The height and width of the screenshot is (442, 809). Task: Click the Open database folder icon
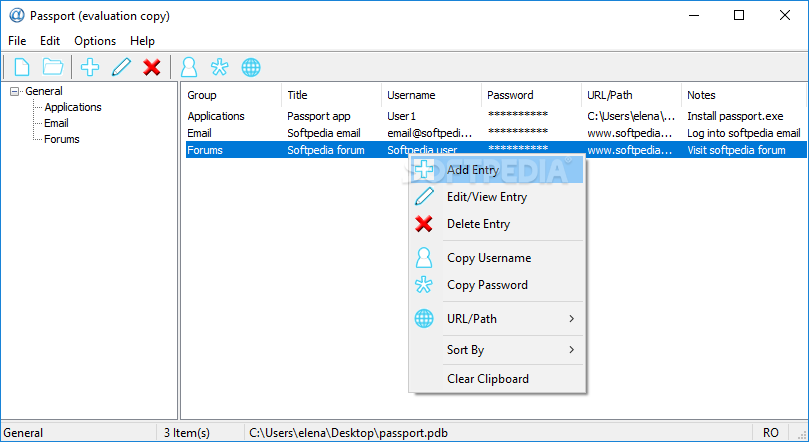pos(53,67)
